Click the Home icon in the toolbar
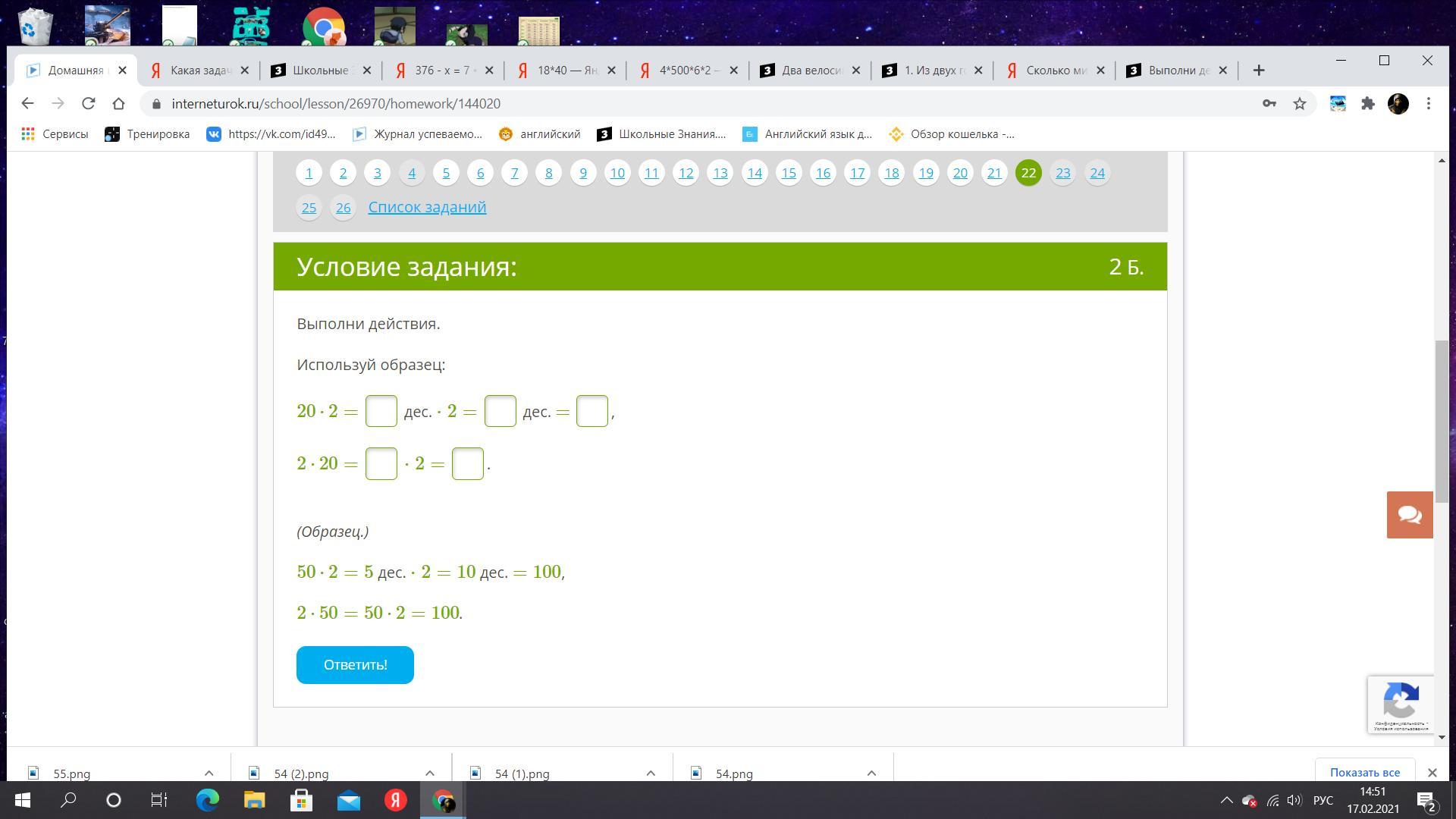The height and width of the screenshot is (819, 1456). point(118,104)
